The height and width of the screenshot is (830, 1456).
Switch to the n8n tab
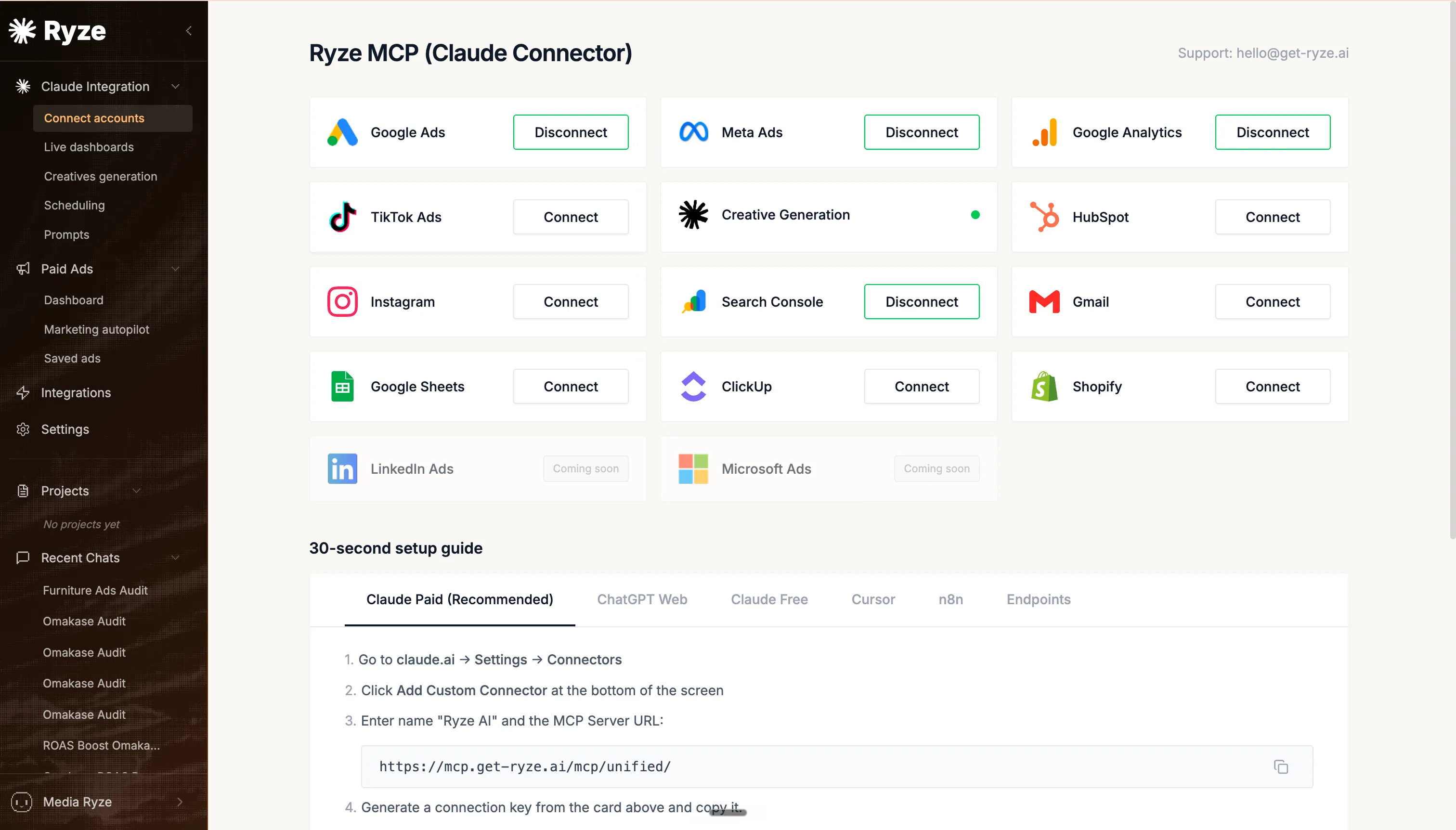(950, 600)
